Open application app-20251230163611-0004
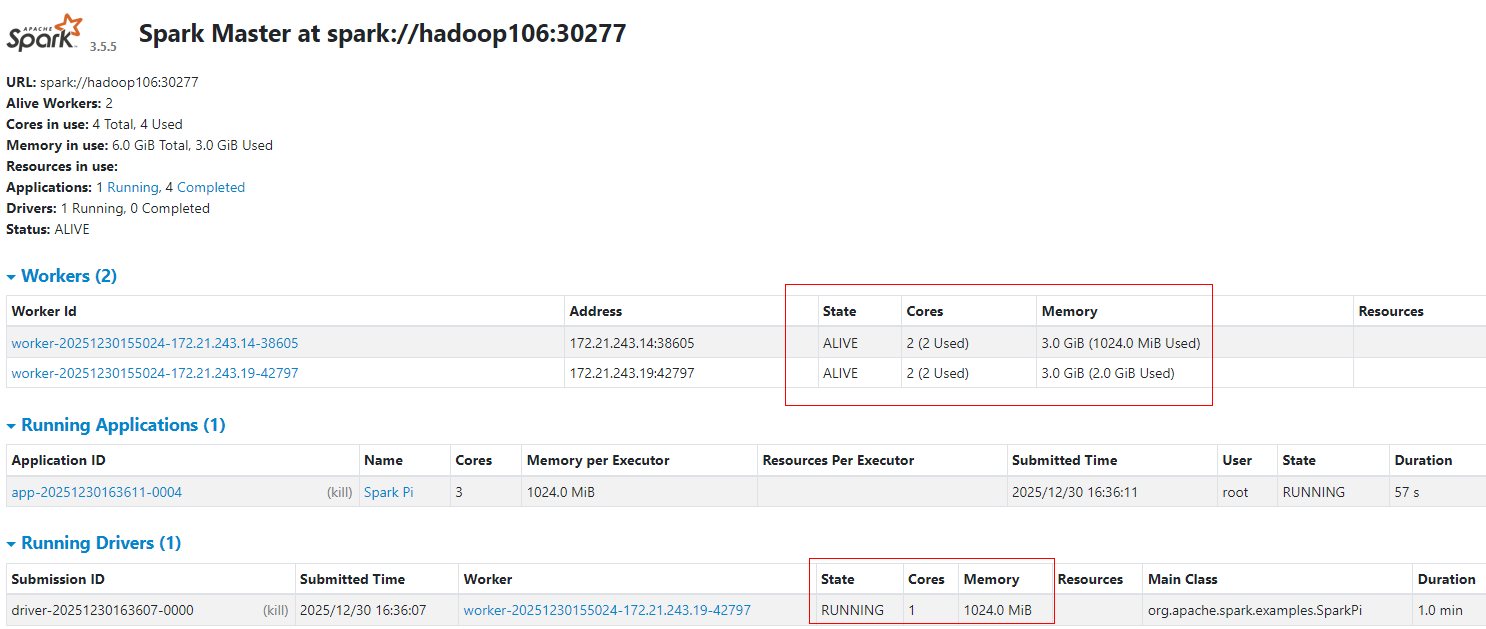Screen dimensions: 1486x629 coord(97,492)
